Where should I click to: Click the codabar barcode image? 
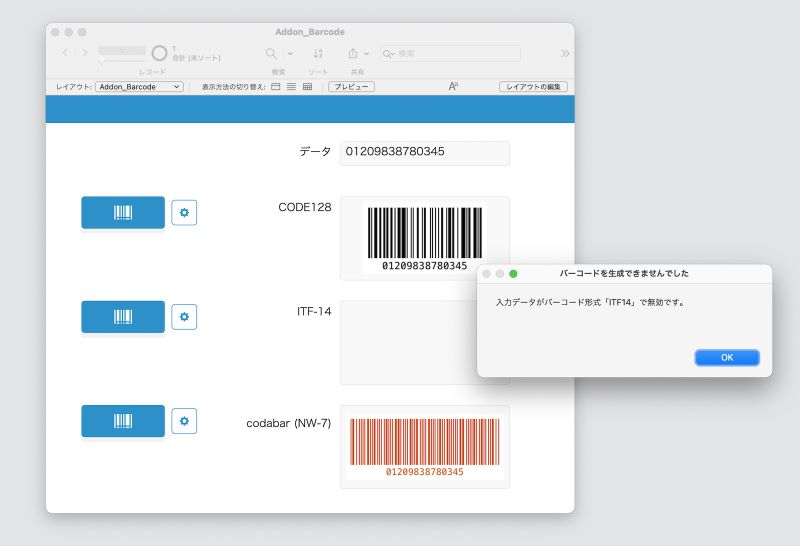pyautogui.click(x=424, y=447)
